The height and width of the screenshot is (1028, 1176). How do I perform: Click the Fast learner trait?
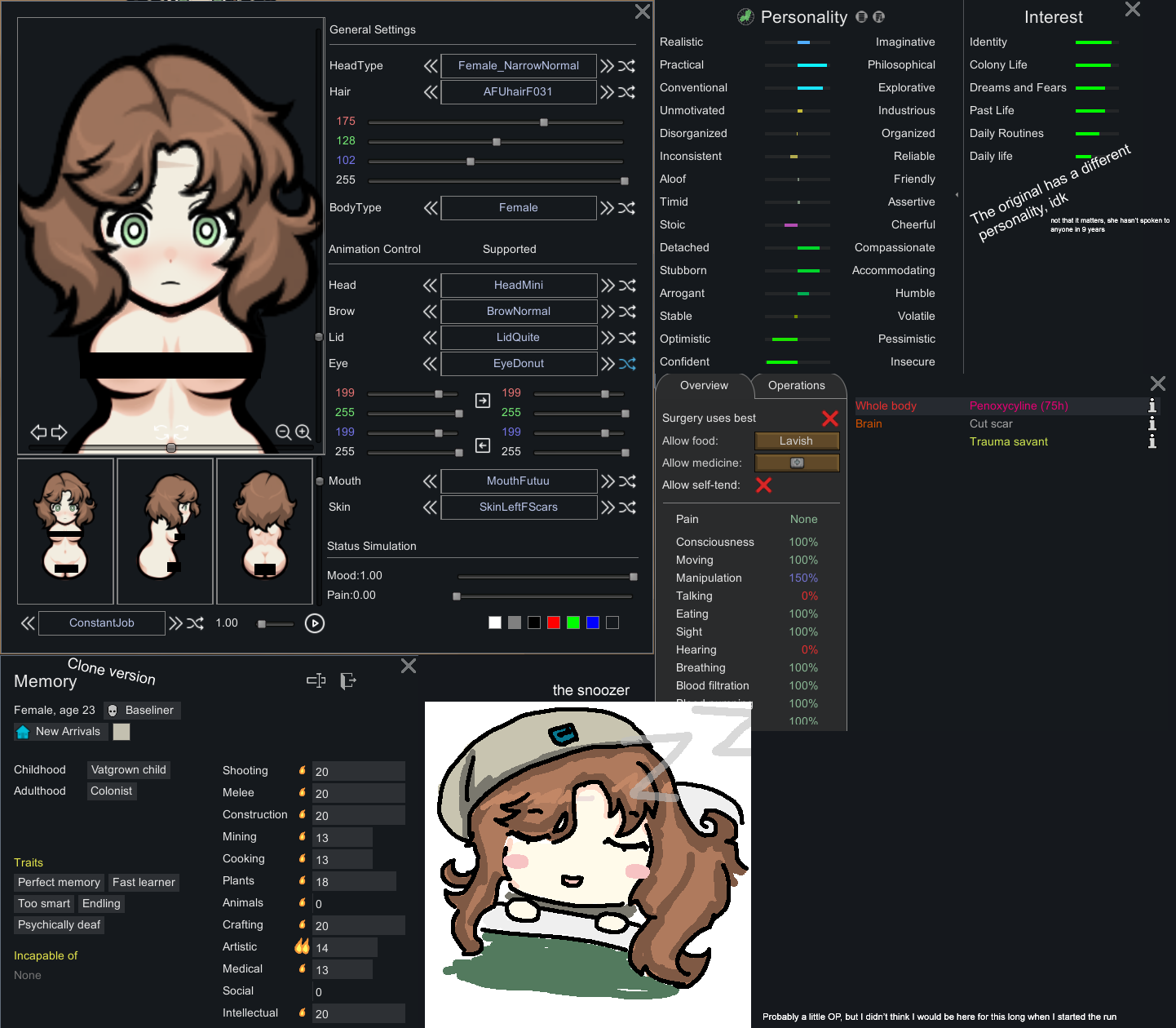(144, 883)
